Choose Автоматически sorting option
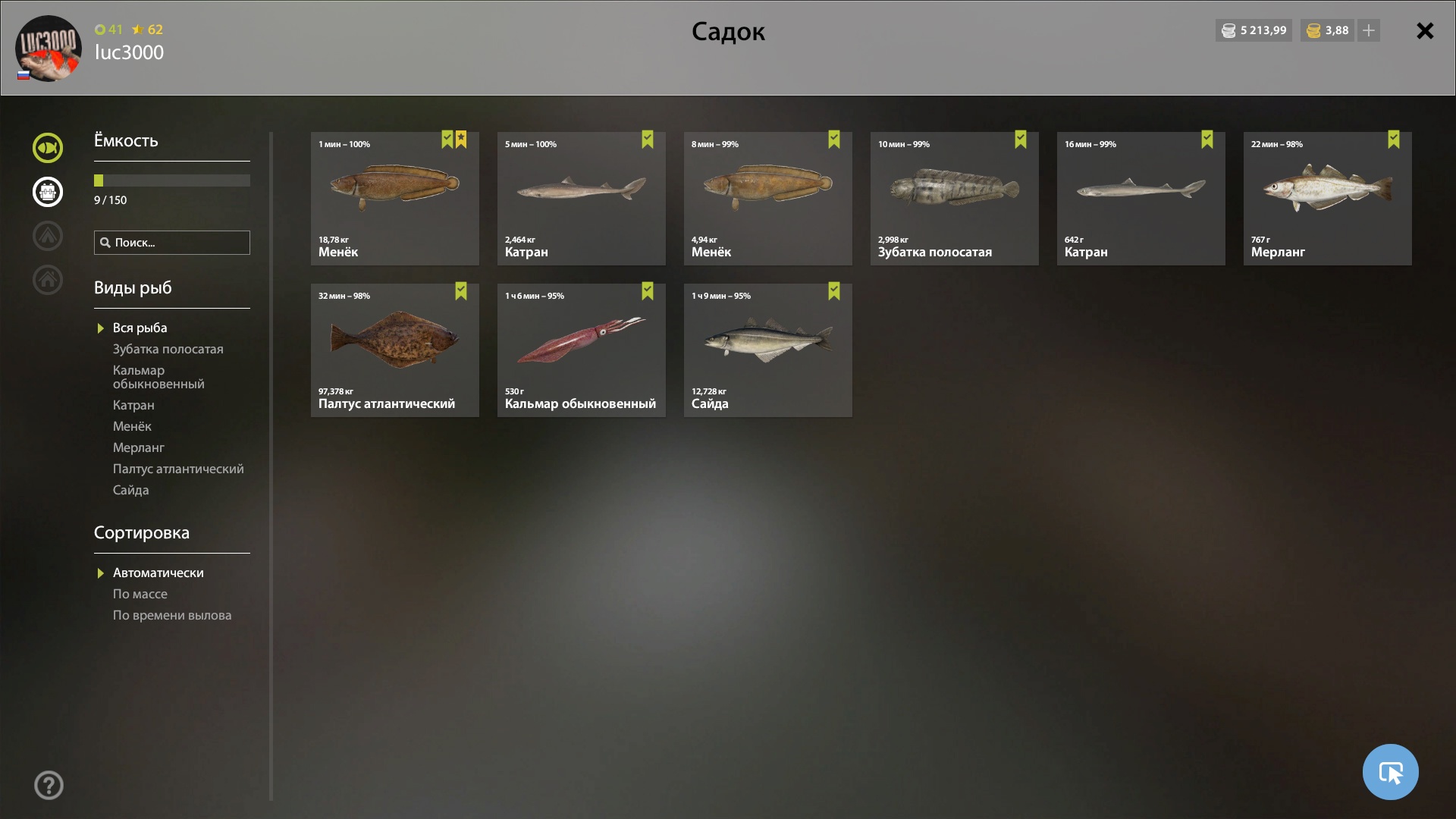Screen dimensions: 1456x819 (x=158, y=573)
